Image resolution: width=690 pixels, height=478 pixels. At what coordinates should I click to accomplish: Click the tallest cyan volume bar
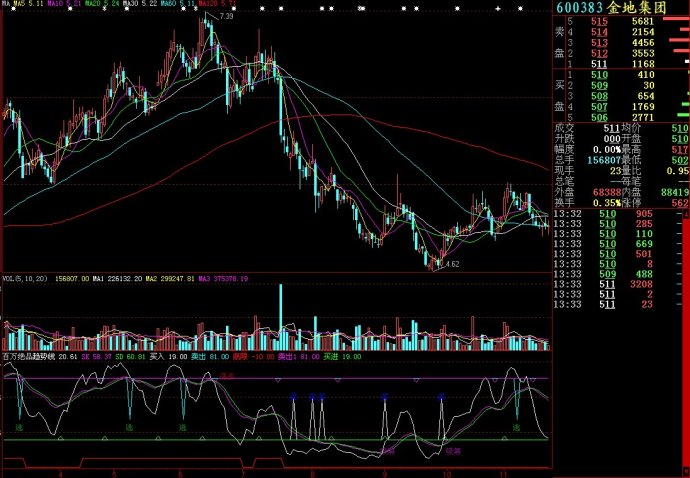point(281,317)
